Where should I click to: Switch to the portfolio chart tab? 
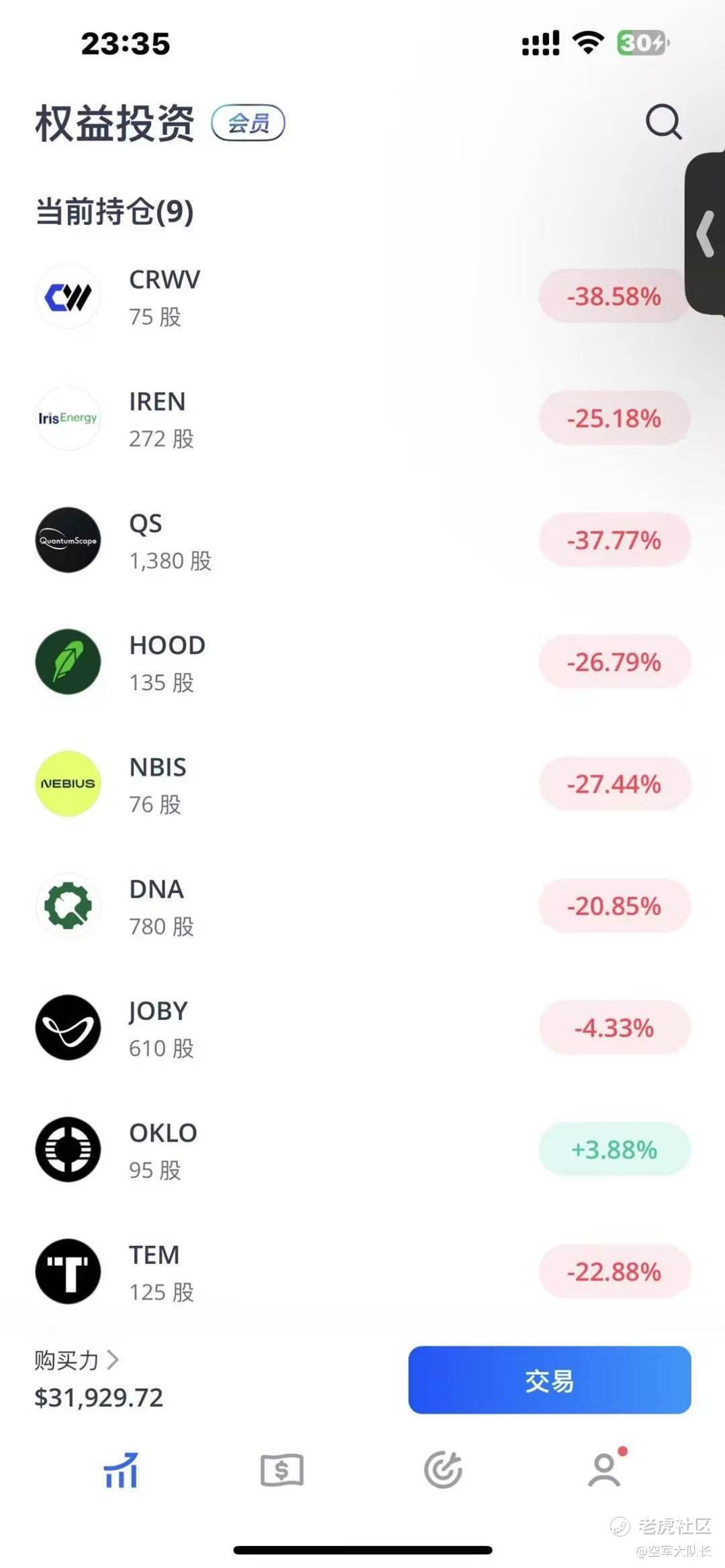[121, 1470]
